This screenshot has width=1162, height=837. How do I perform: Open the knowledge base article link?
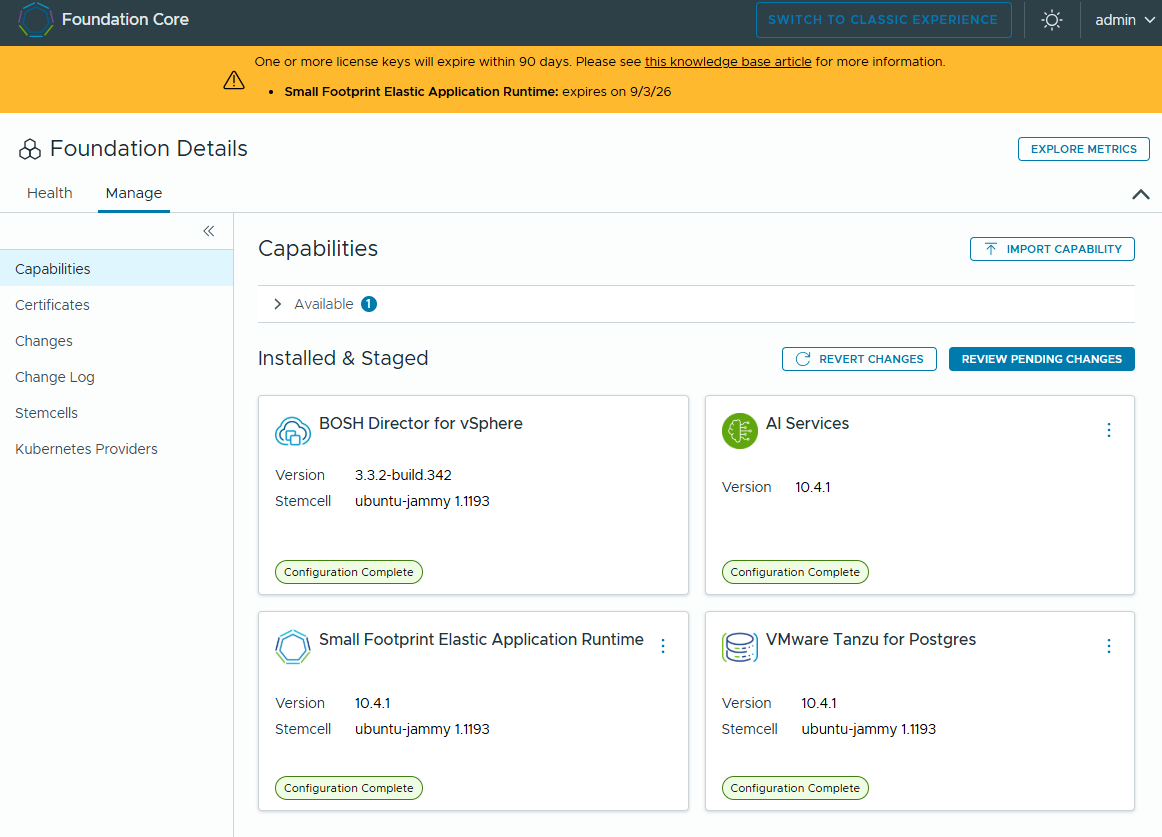728,62
